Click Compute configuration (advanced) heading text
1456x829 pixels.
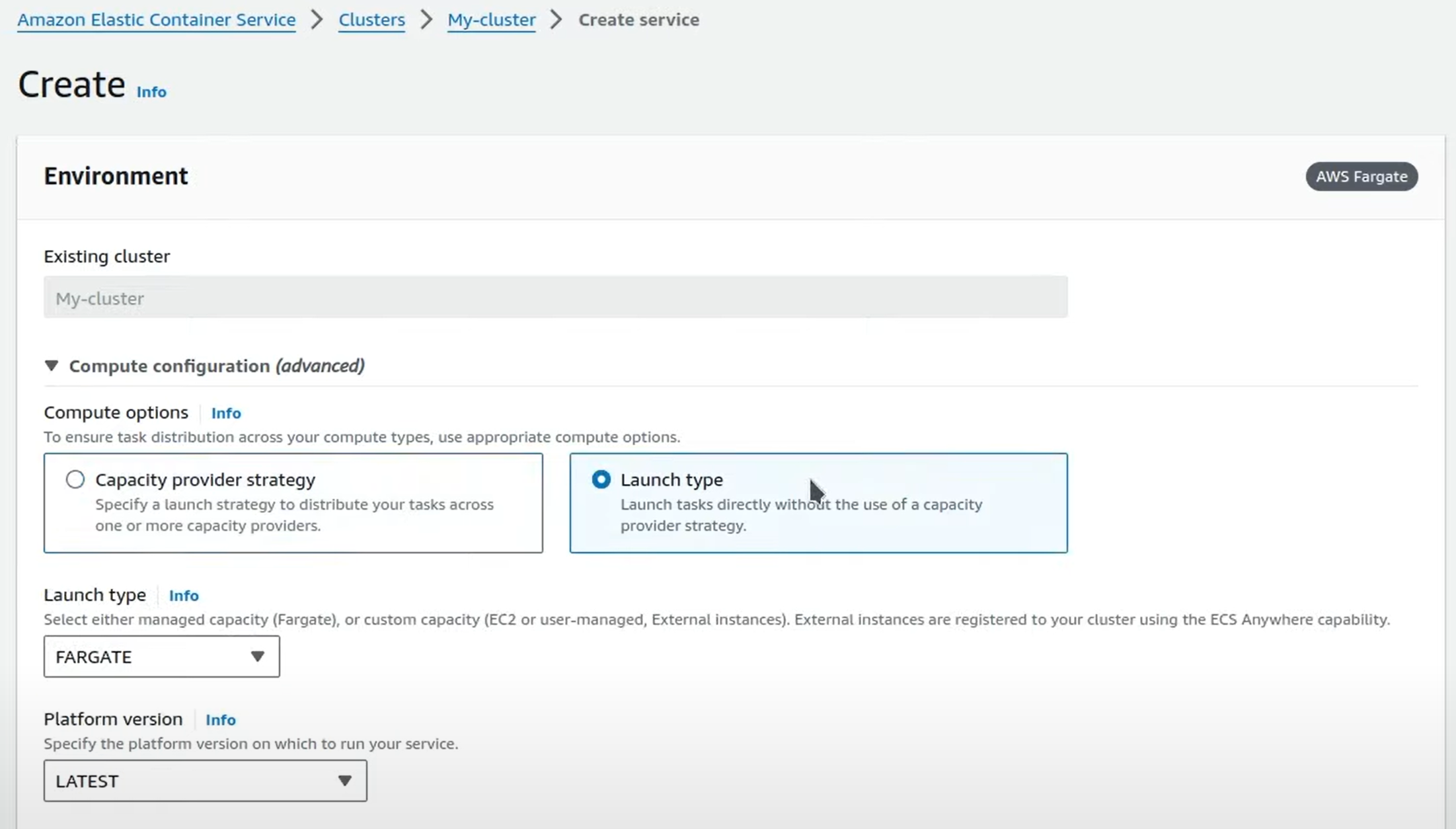pyautogui.click(x=217, y=366)
